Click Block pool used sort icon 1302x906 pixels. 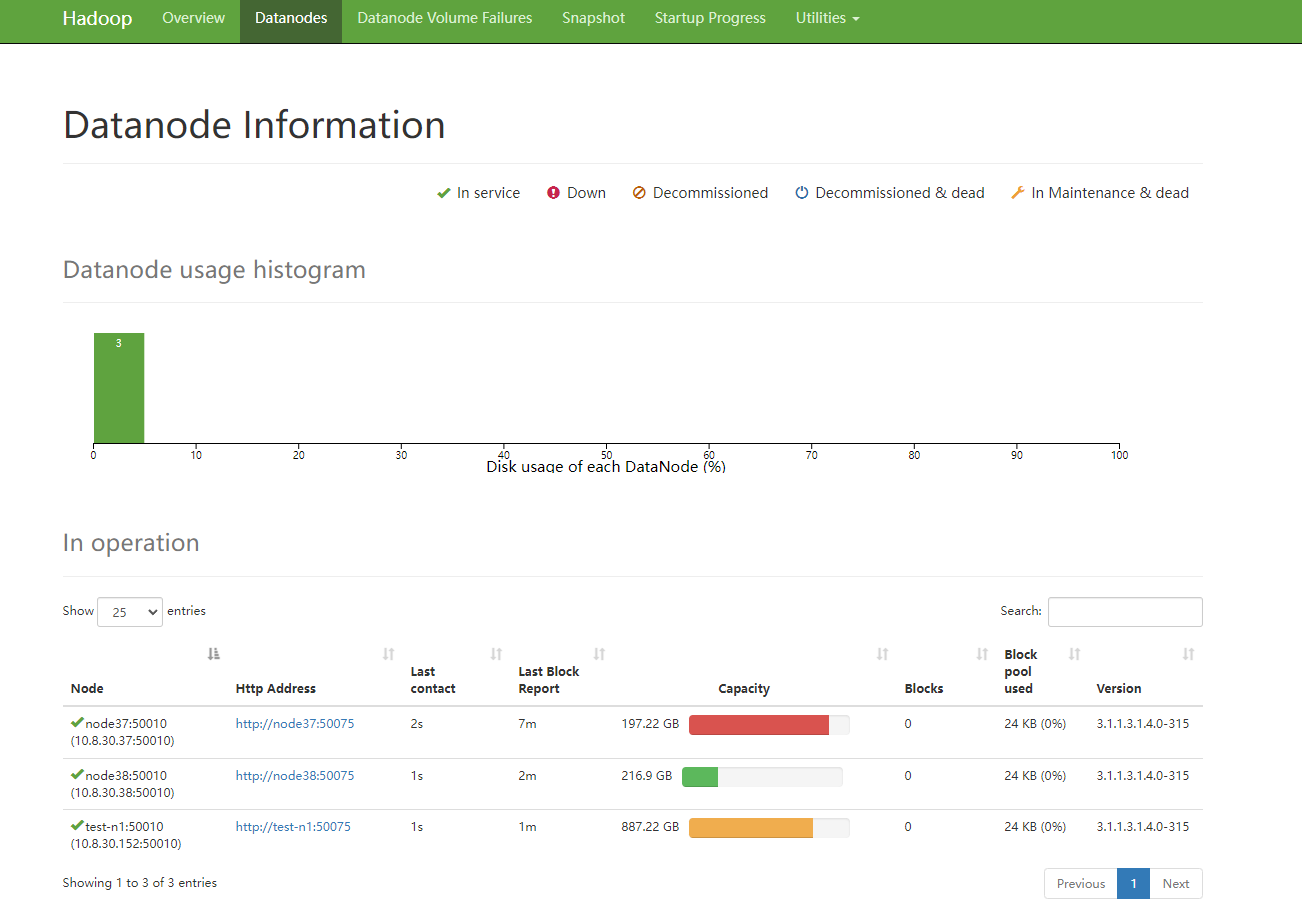(x=1074, y=654)
